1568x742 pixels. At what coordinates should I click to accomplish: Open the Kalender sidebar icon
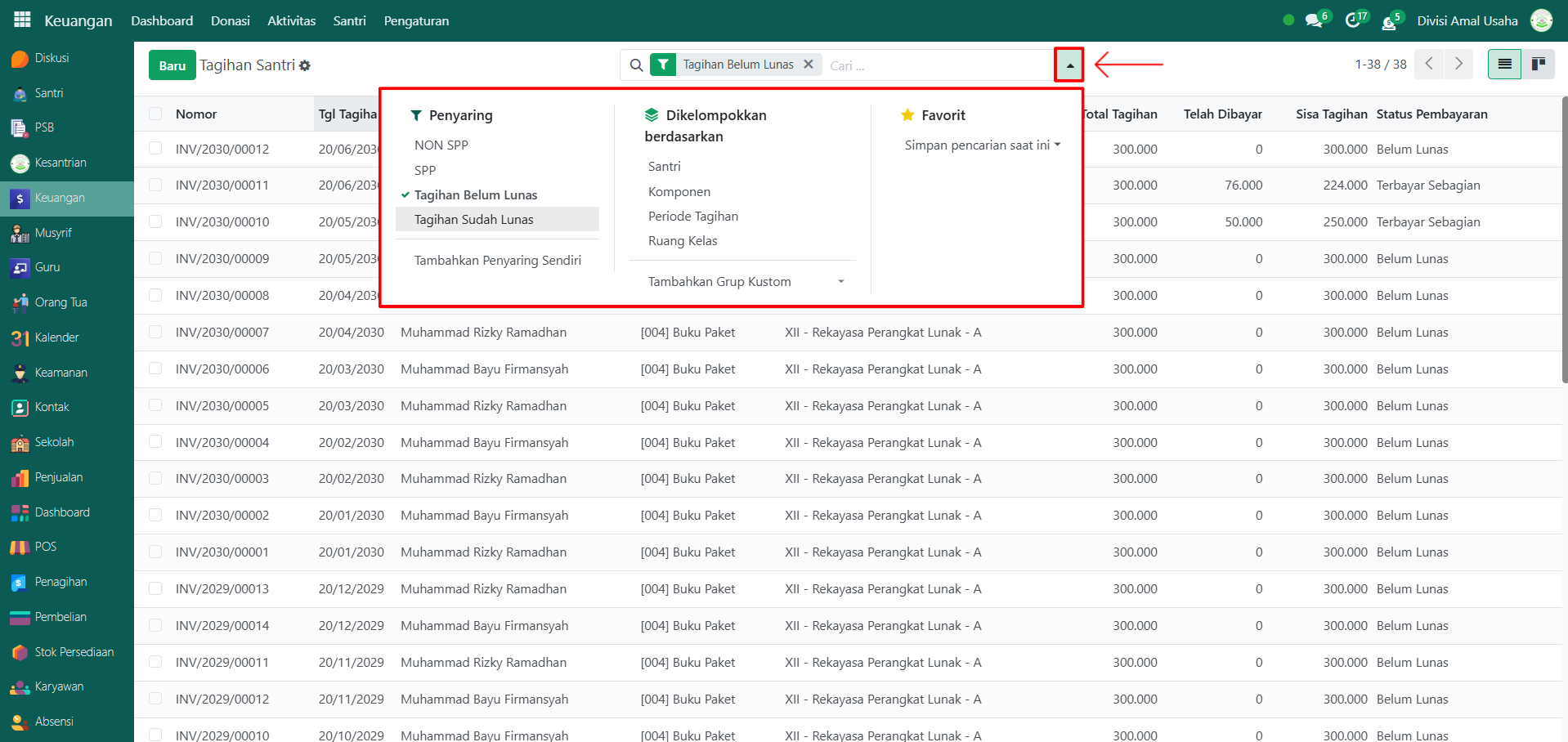click(20, 337)
